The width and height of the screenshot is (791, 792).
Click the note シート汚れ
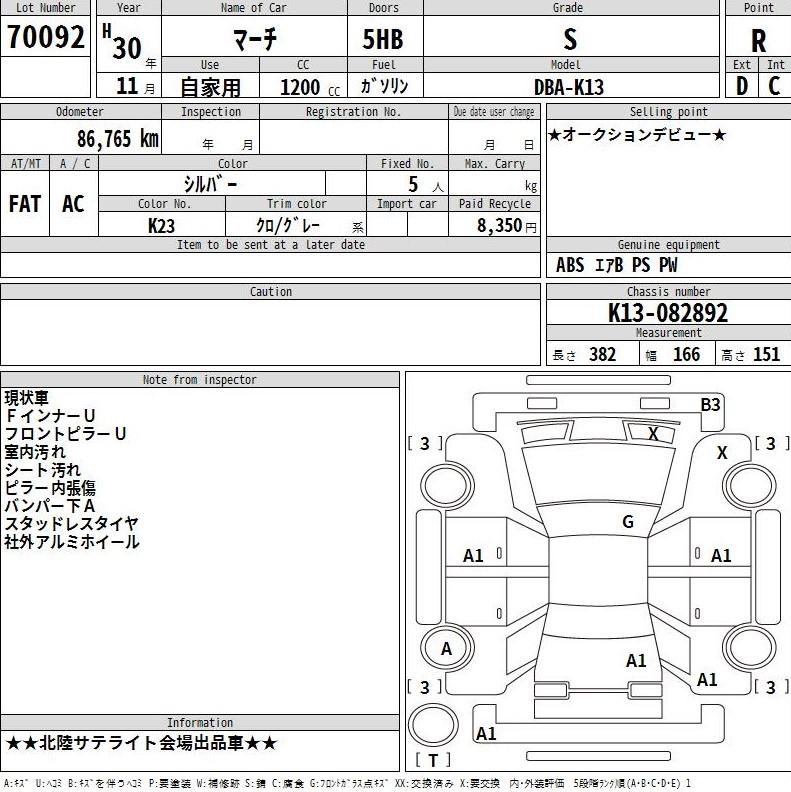[42, 470]
